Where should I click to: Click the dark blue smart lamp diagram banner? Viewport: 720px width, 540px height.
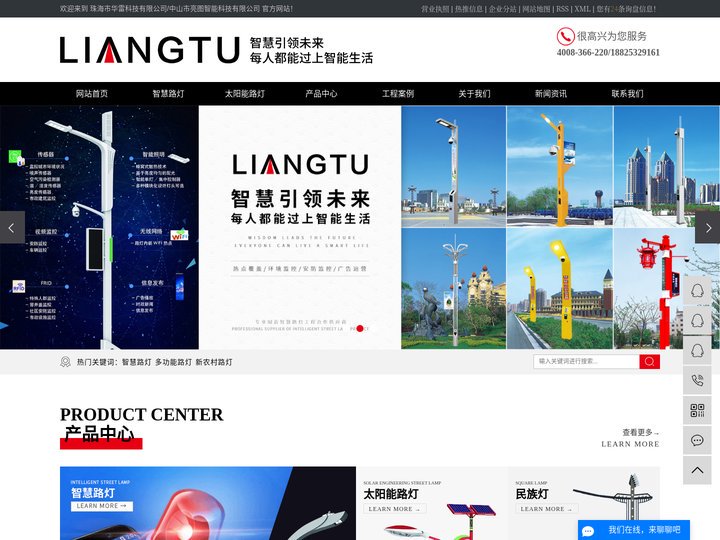click(99, 227)
